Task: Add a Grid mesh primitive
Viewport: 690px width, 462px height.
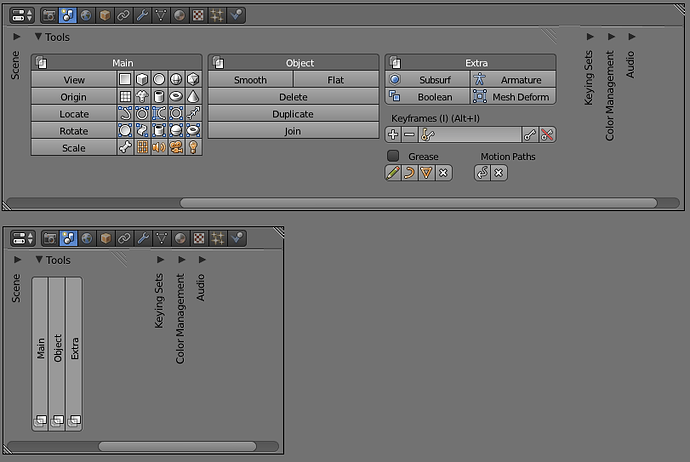Action: 125,96
